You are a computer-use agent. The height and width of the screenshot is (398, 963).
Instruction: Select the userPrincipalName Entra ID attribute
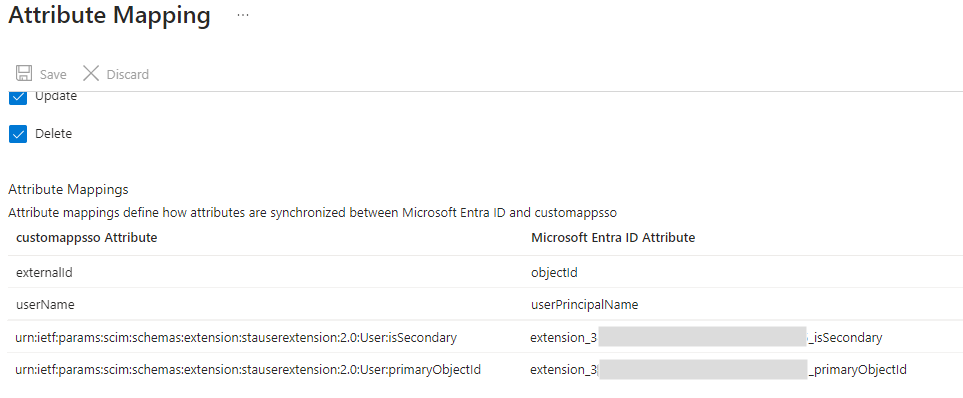tap(585, 305)
